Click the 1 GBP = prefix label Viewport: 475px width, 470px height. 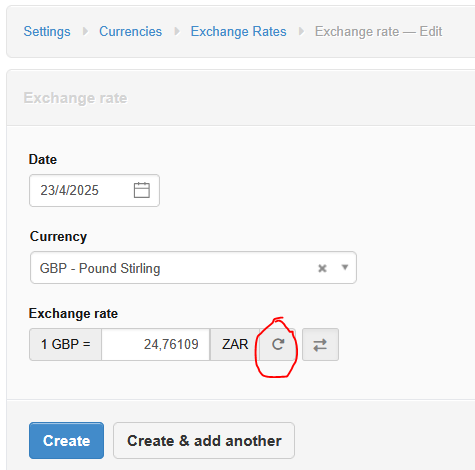point(65,344)
